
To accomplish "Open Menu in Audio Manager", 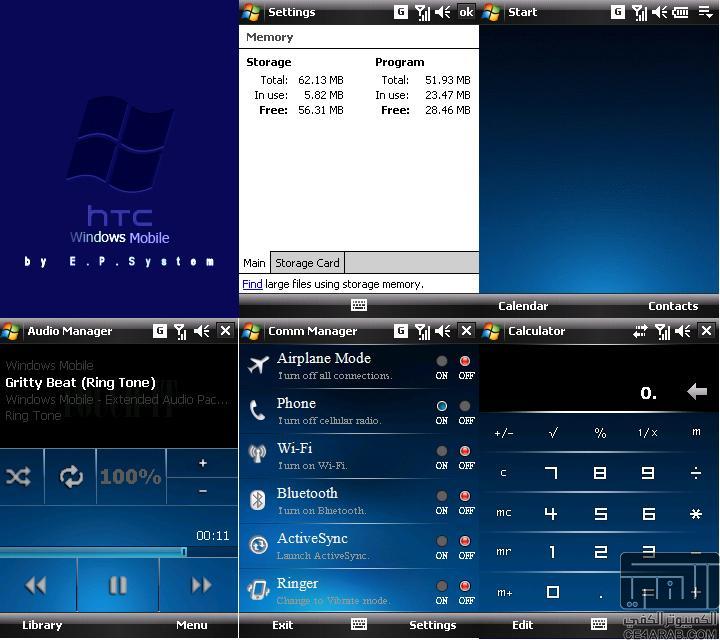I will 191,625.
